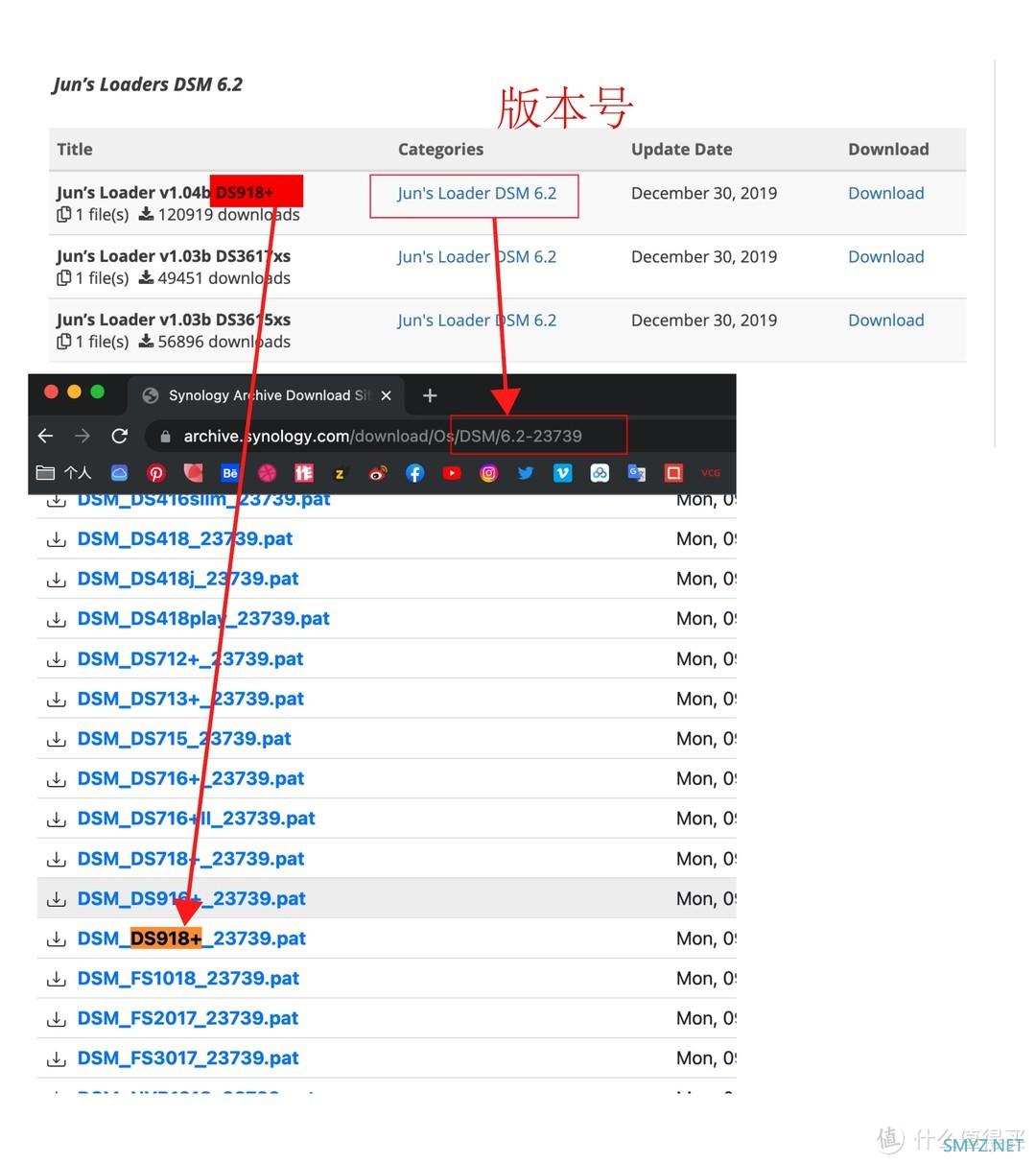The height and width of the screenshot is (1164, 1036).
Task: Close the Synology Archive Download tab
Action: (x=386, y=395)
